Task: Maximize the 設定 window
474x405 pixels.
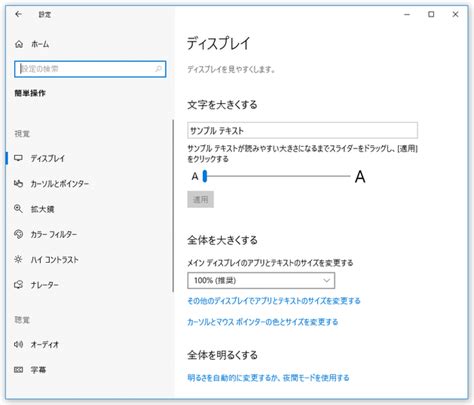Action: coord(431,14)
